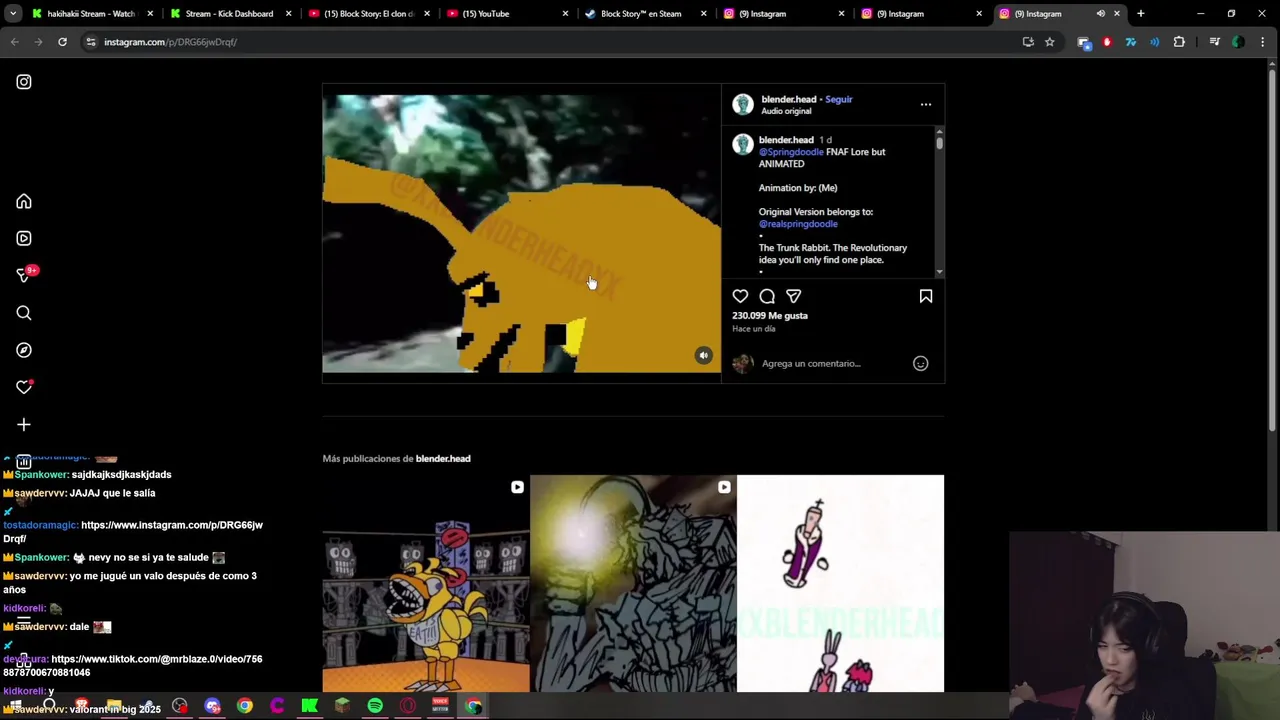Open the Opera taskbar icon
This screenshot has height=720, width=1280.
pyautogui.click(x=408, y=706)
